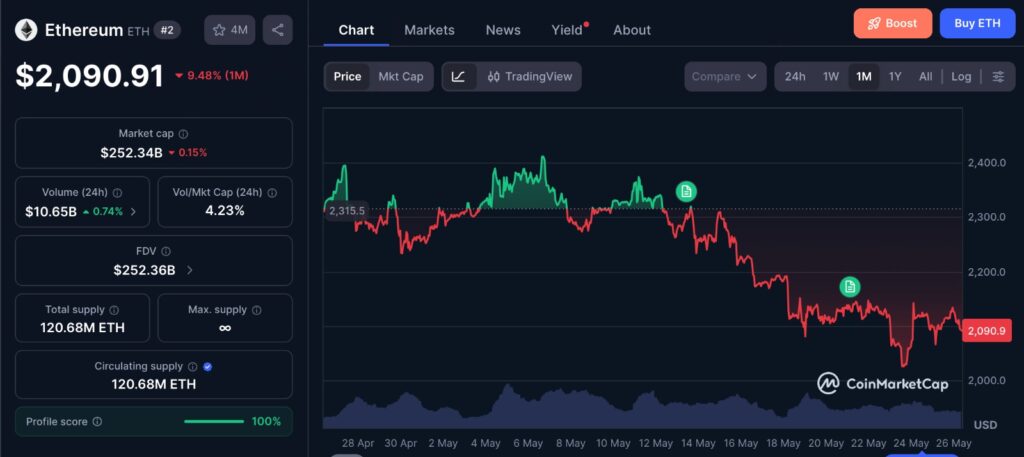This screenshot has height=457, width=1024.
Task: Click the 2,315.5 baseline price label
Action: click(x=347, y=211)
